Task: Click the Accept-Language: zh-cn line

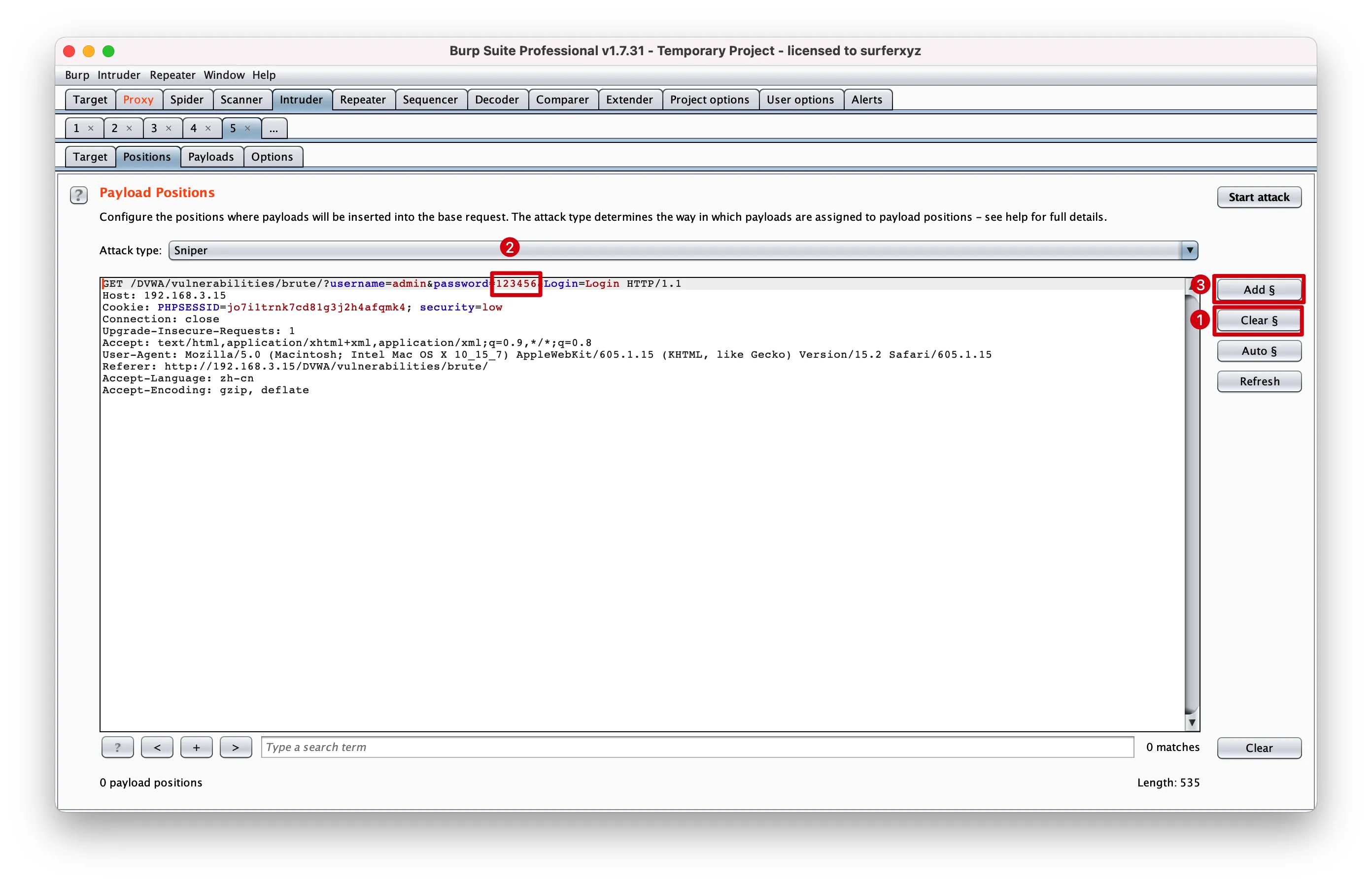Action: (x=178, y=378)
